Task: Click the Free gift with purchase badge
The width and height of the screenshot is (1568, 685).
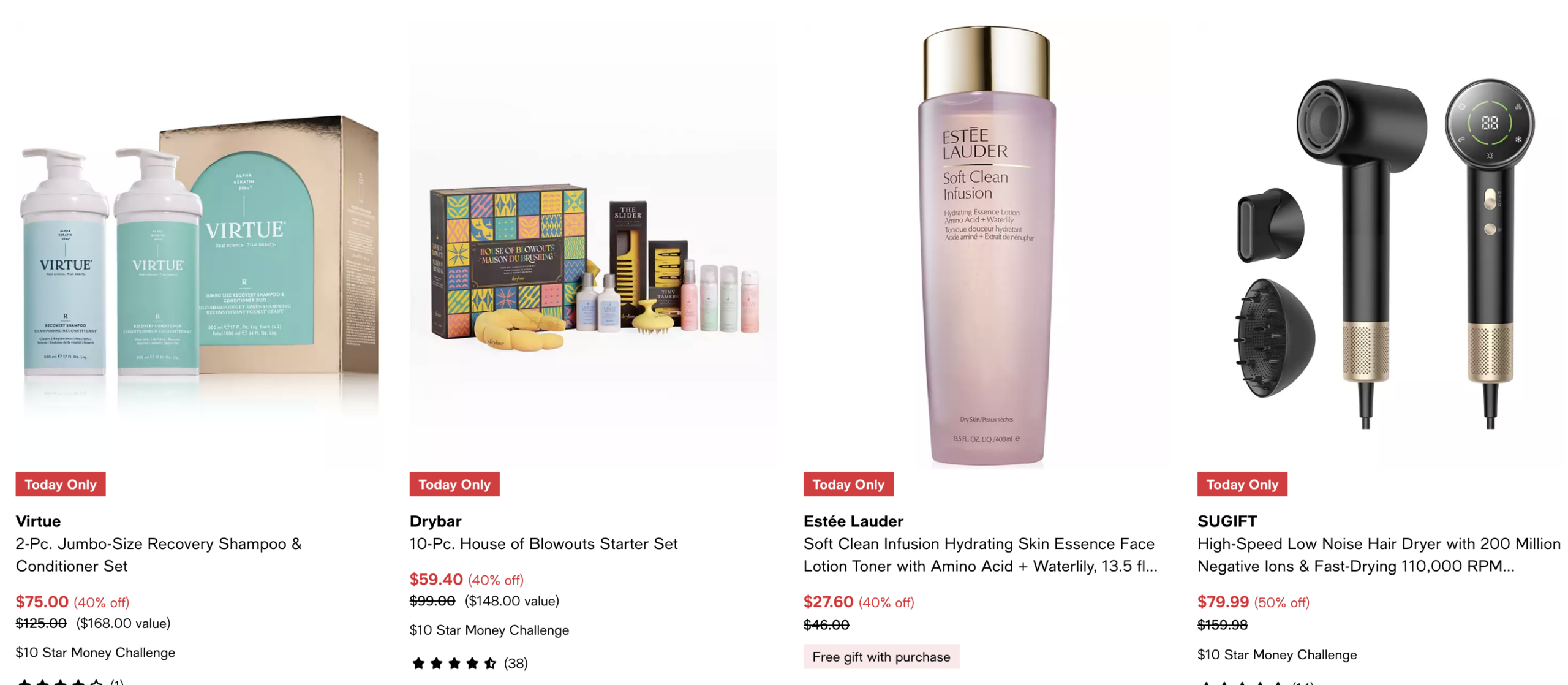Action: [x=881, y=657]
